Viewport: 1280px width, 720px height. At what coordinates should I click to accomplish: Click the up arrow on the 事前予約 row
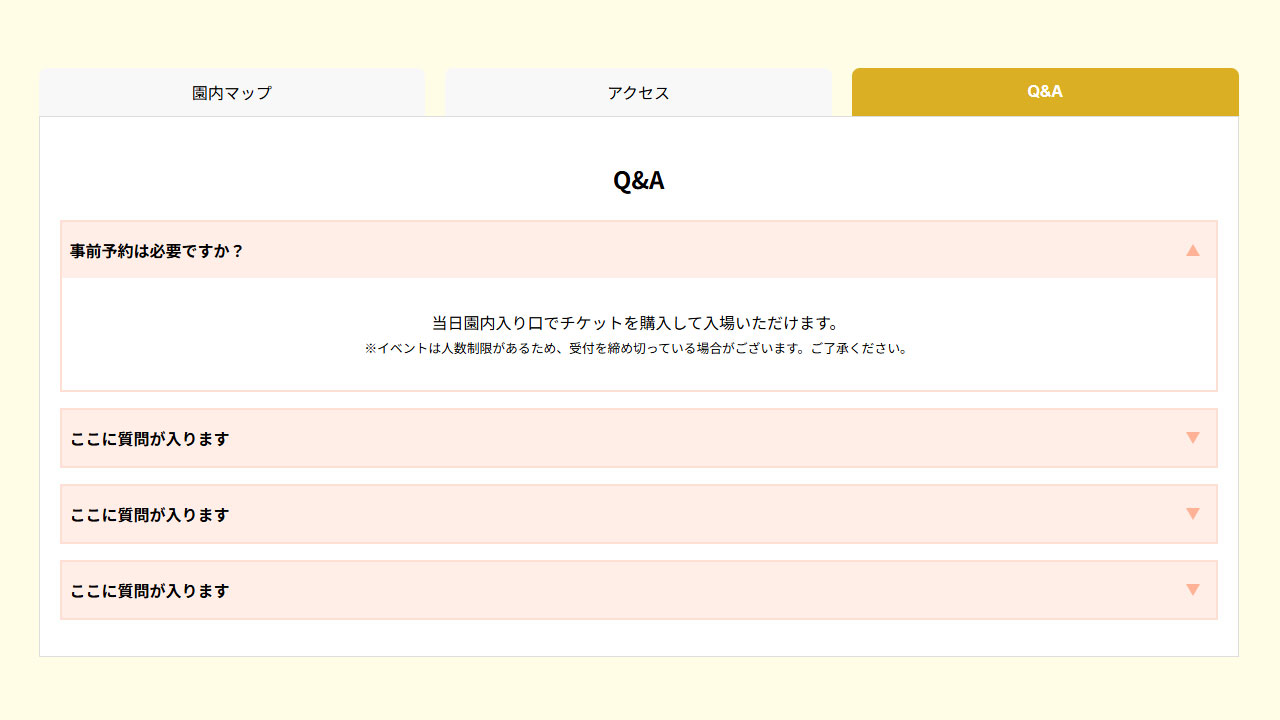[x=1192, y=250]
